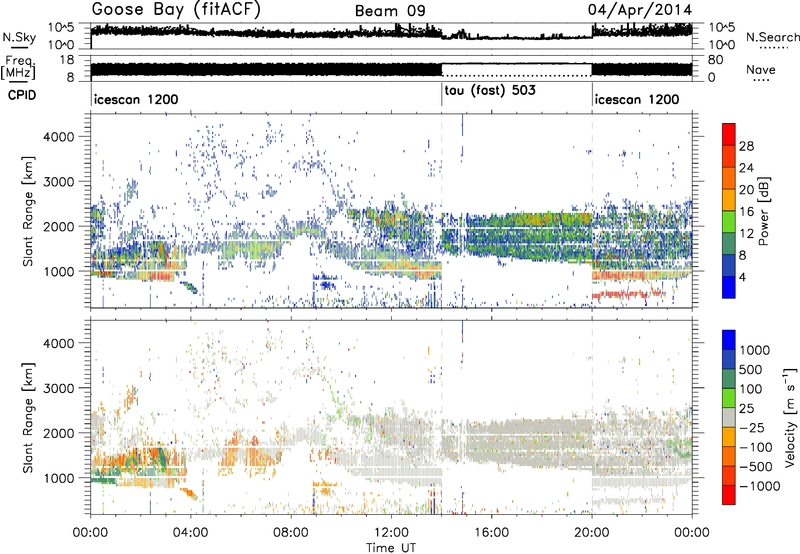This screenshot has height=554, width=800.
Task: Click the 'Beam 09' label
Action: 390,11
